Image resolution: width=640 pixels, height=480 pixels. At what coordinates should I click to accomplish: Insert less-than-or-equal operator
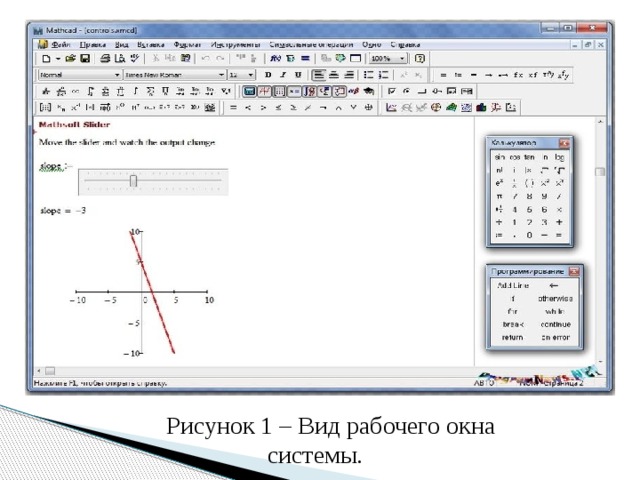(x=278, y=107)
